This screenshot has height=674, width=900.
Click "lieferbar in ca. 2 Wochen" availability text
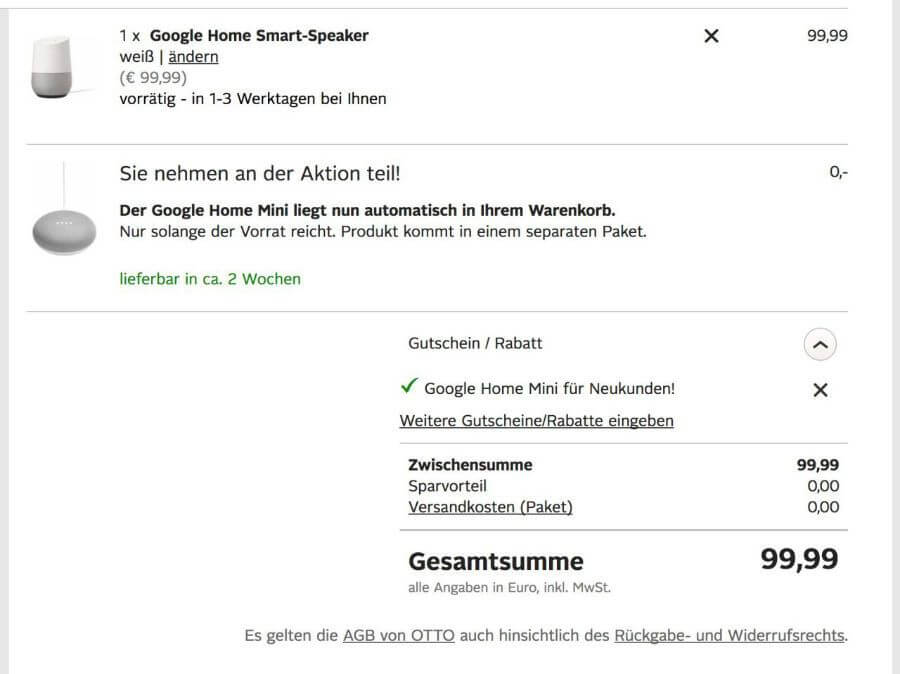210,279
